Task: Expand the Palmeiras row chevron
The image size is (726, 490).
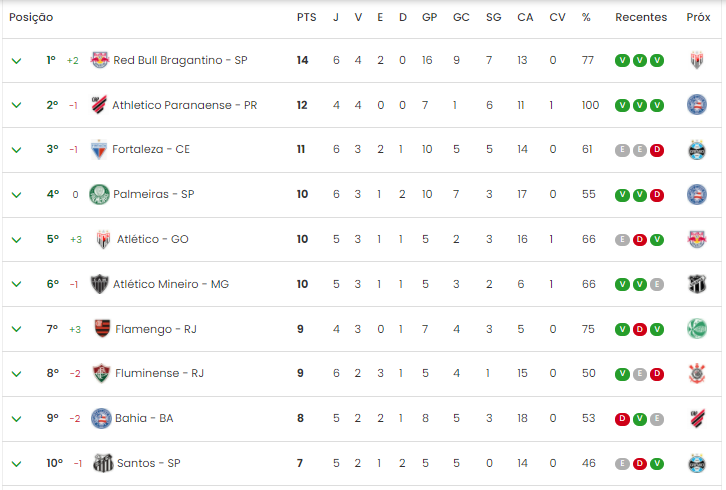Action: [x=16, y=195]
